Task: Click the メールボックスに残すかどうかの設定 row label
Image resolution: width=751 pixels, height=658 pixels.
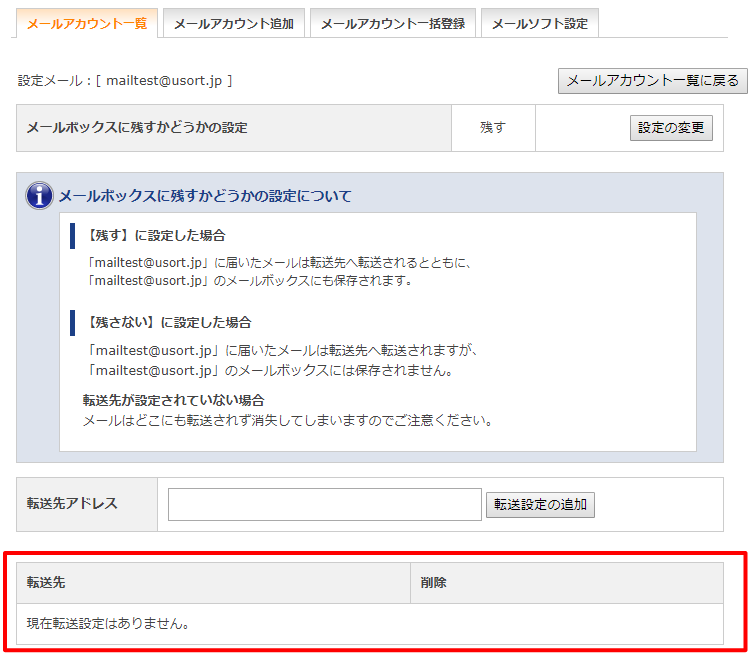Action: [x=137, y=128]
